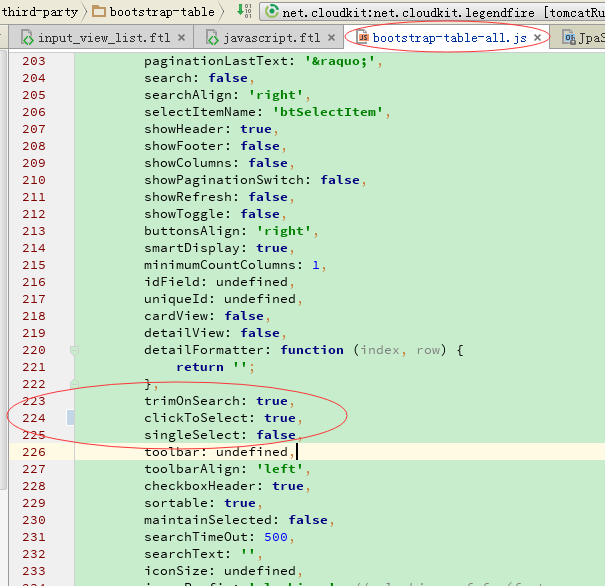Close the javascript.ftl tab
The image size is (605, 586).
(331, 38)
